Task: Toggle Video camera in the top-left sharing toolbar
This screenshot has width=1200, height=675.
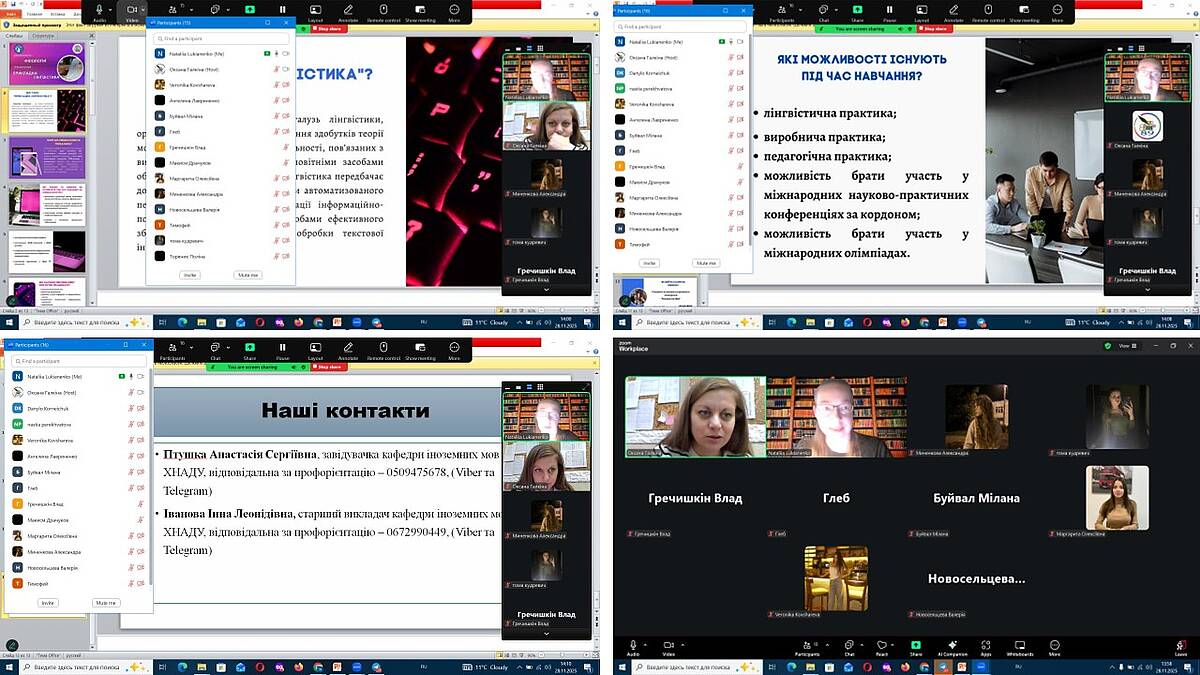Action: click(131, 11)
